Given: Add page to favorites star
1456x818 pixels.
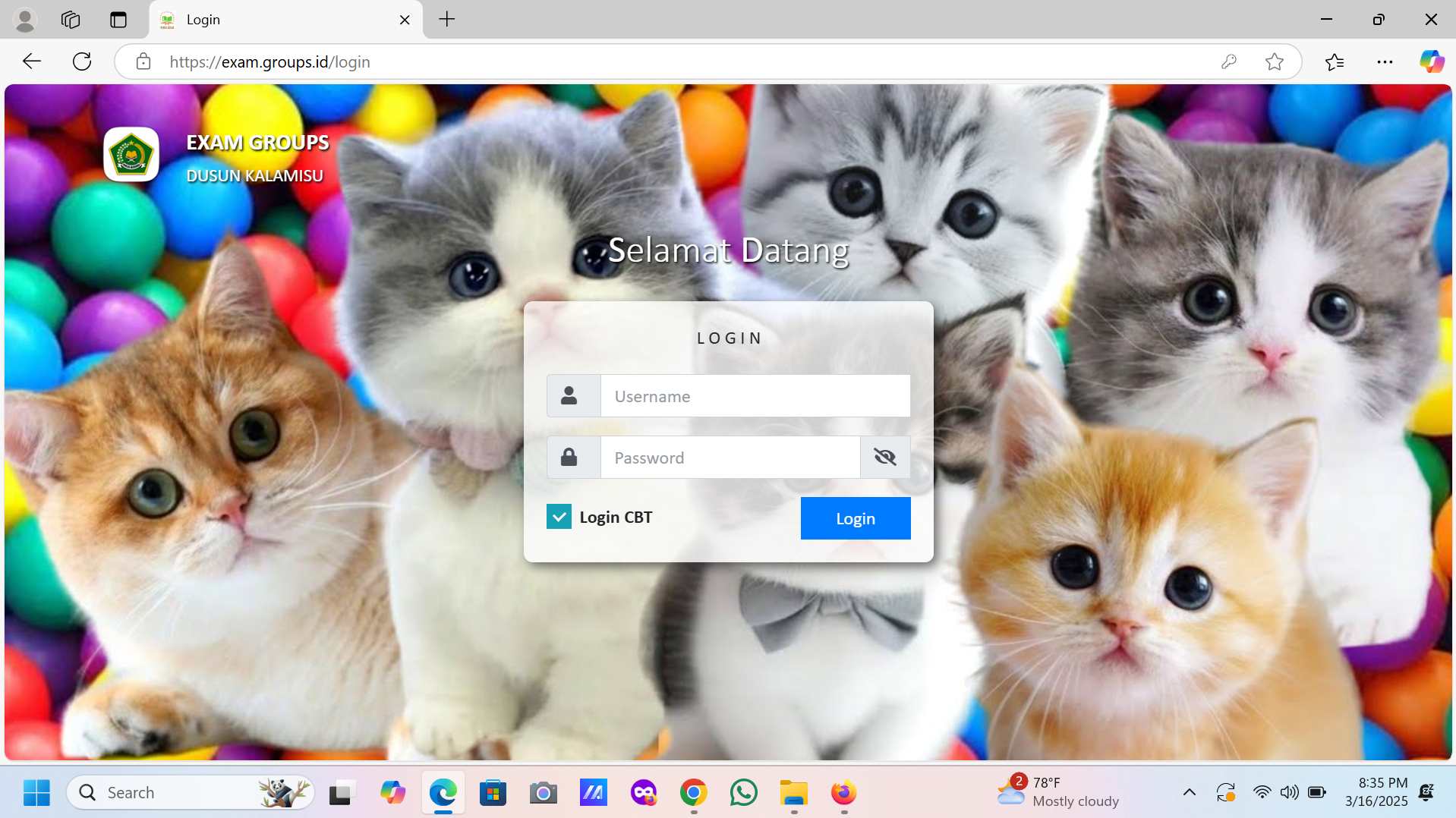Looking at the screenshot, I should coord(1275,61).
